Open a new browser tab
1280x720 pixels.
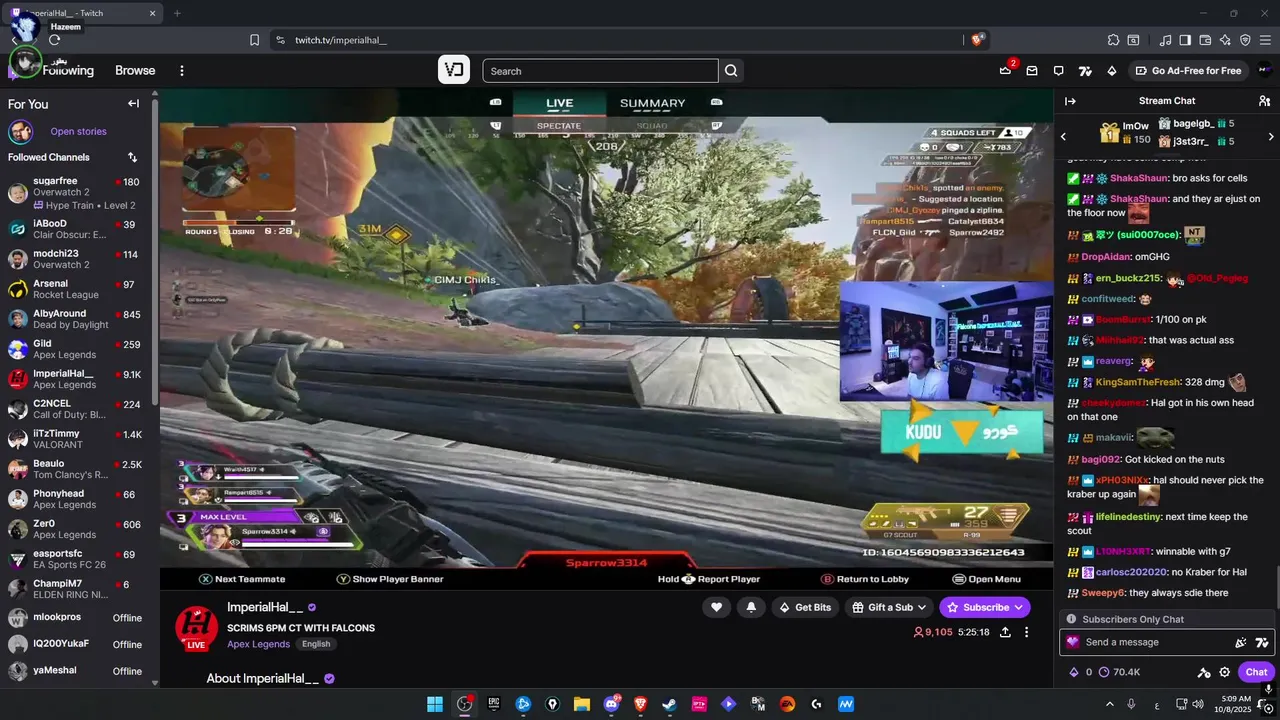pos(177,13)
